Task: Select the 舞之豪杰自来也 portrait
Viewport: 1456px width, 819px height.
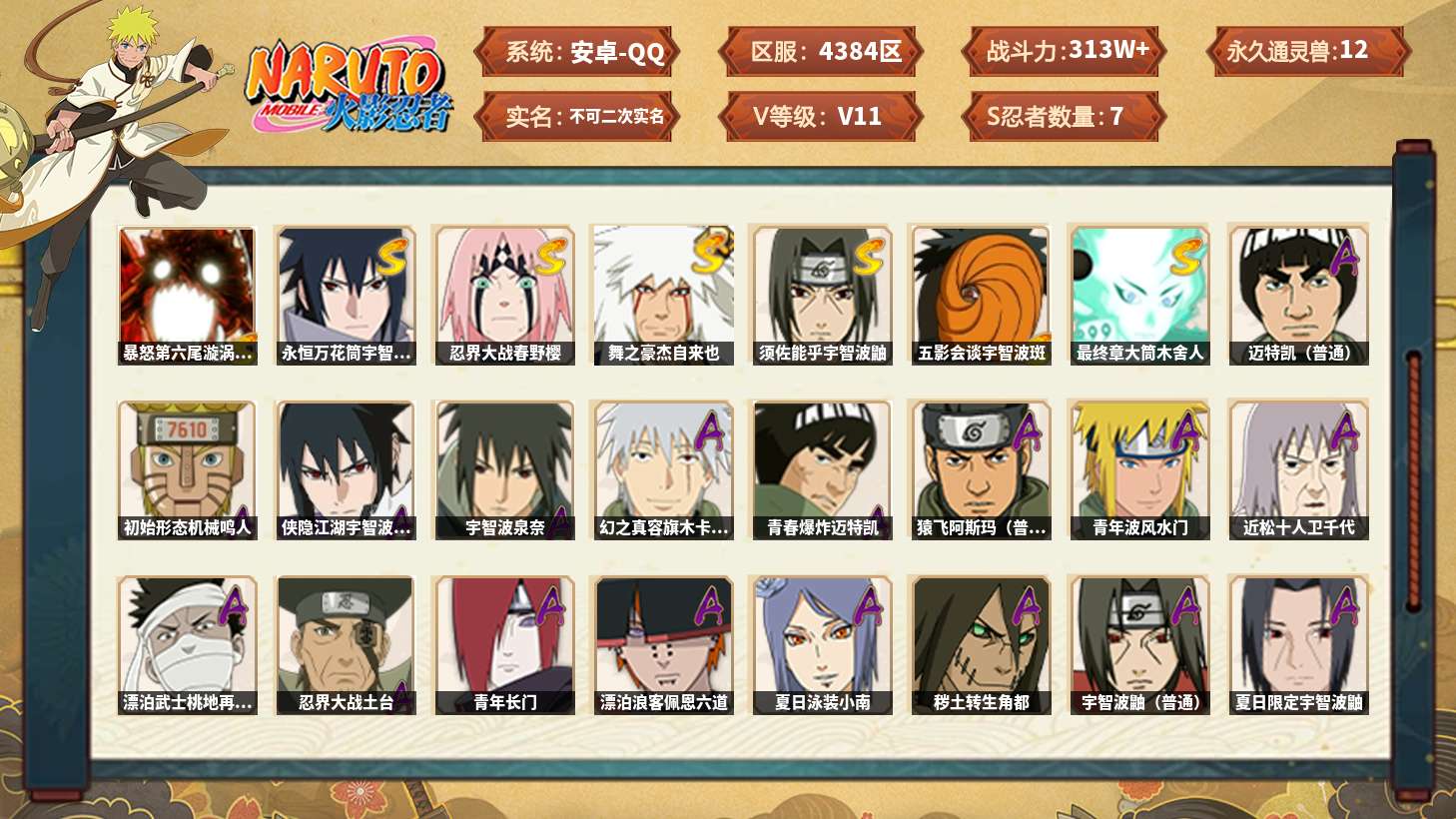Action: 663,296
